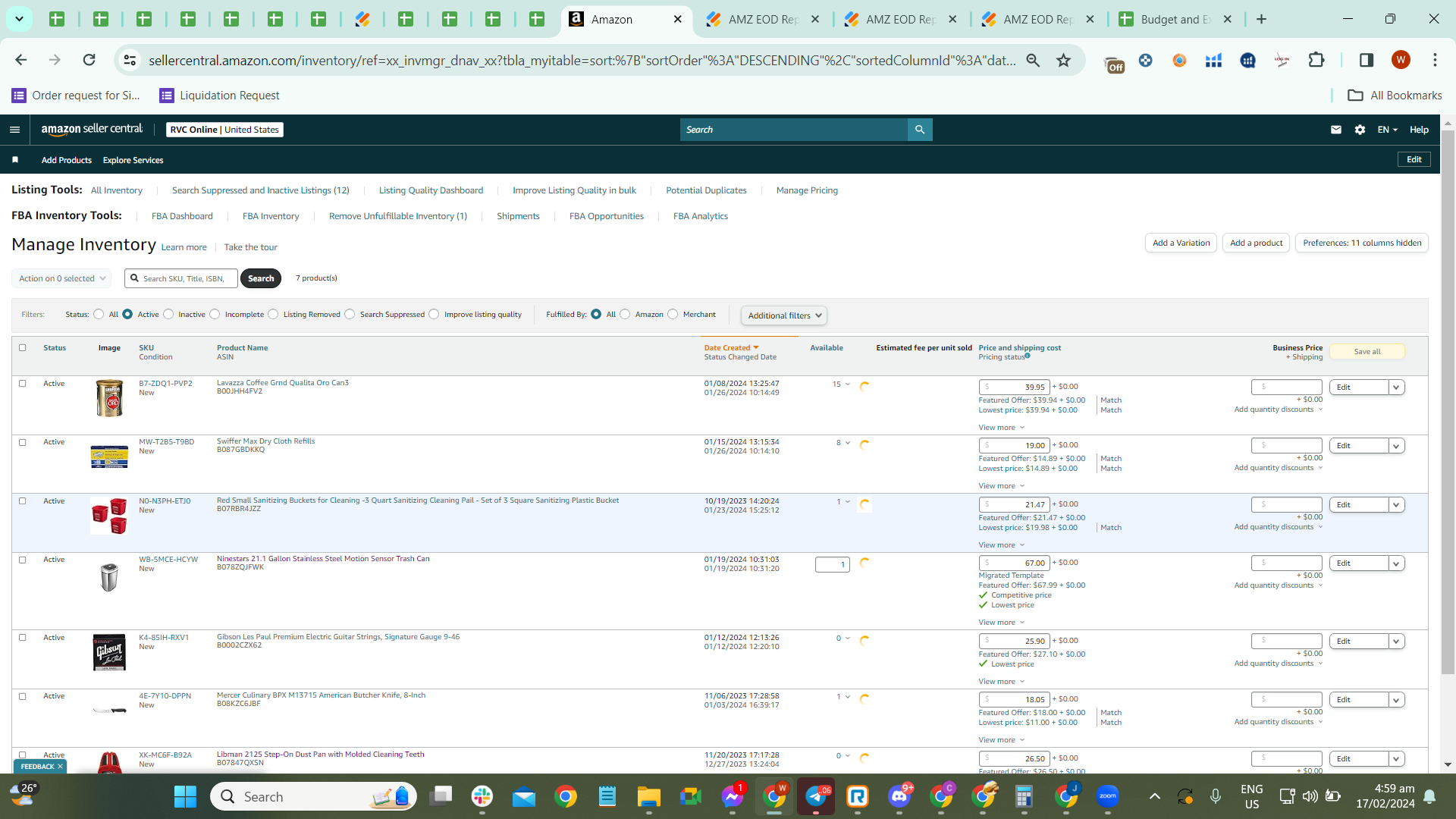The width and height of the screenshot is (1456, 819).
Task: Switch to the Budget and E browser tab
Action: pos(1175,19)
